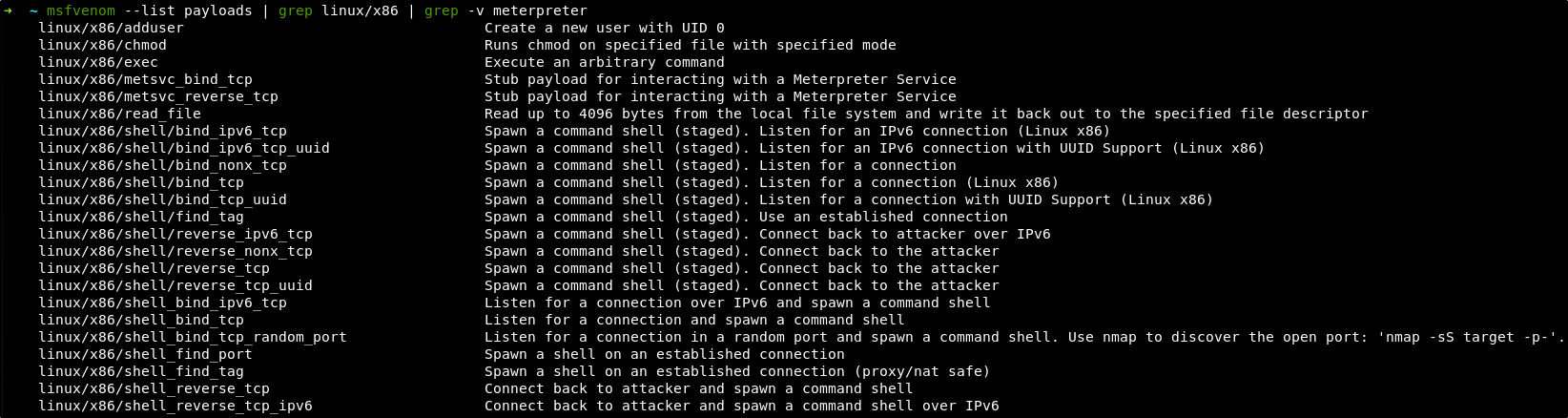Click the --list payloads argument

(189, 10)
